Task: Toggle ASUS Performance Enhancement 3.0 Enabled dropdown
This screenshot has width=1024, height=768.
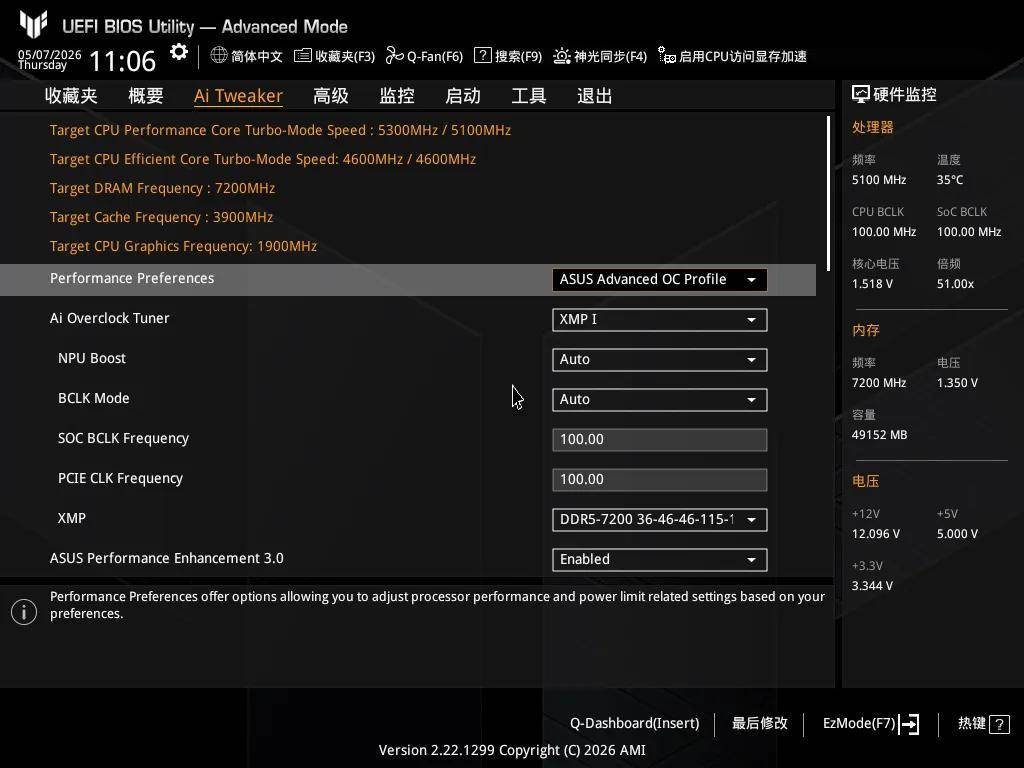Action: (x=660, y=560)
